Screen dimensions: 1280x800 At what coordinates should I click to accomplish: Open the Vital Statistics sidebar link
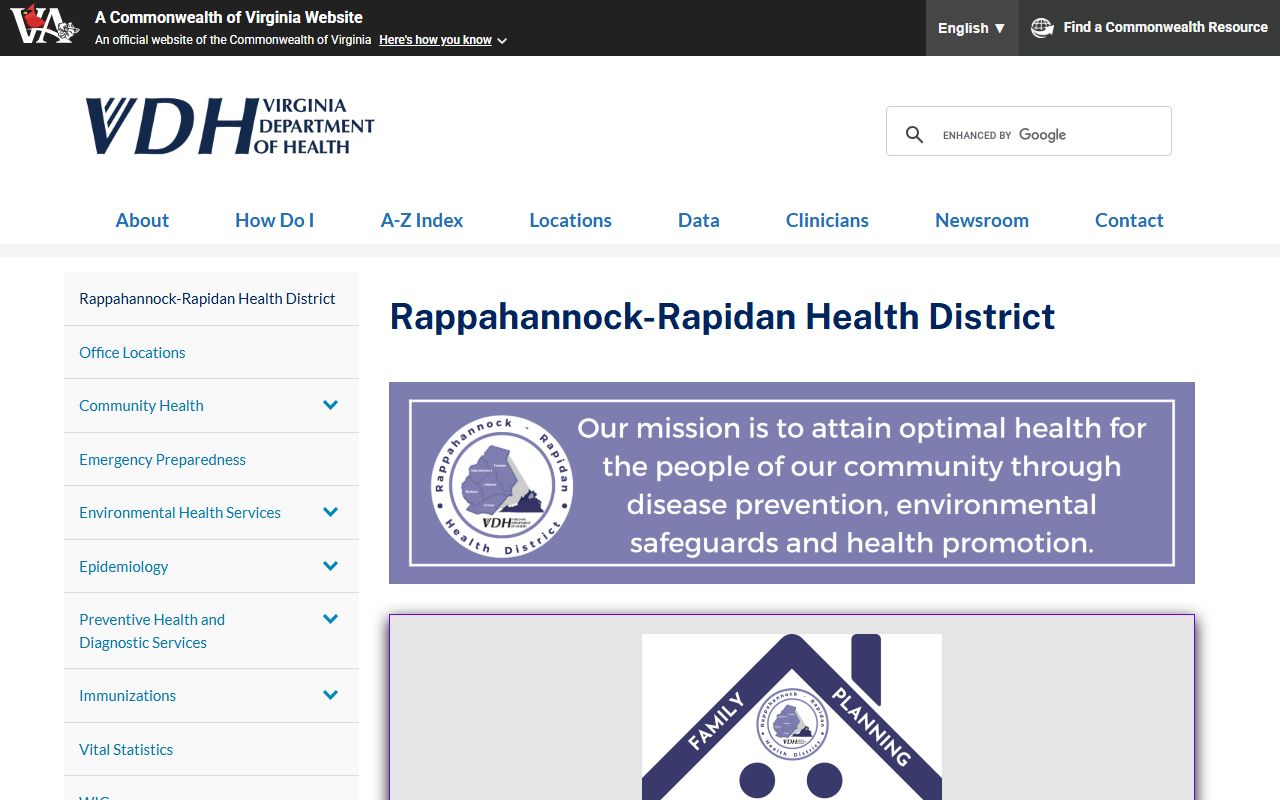[x=126, y=749]
